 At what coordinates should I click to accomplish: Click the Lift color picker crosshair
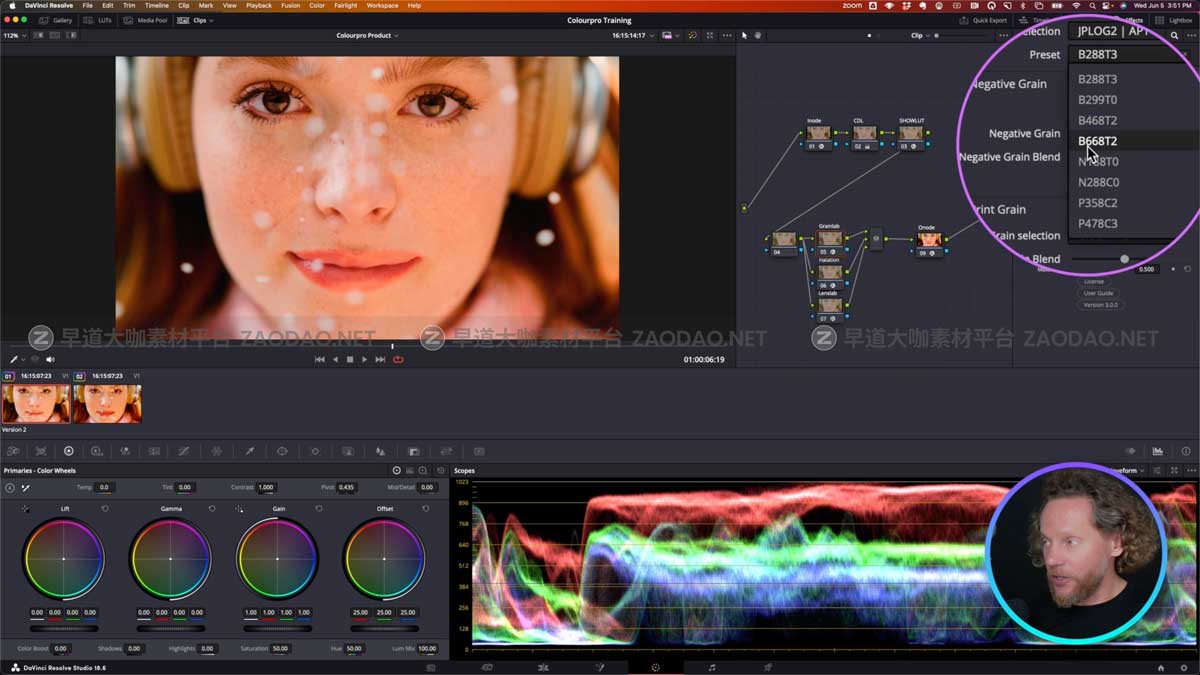[x=25, y=509]
